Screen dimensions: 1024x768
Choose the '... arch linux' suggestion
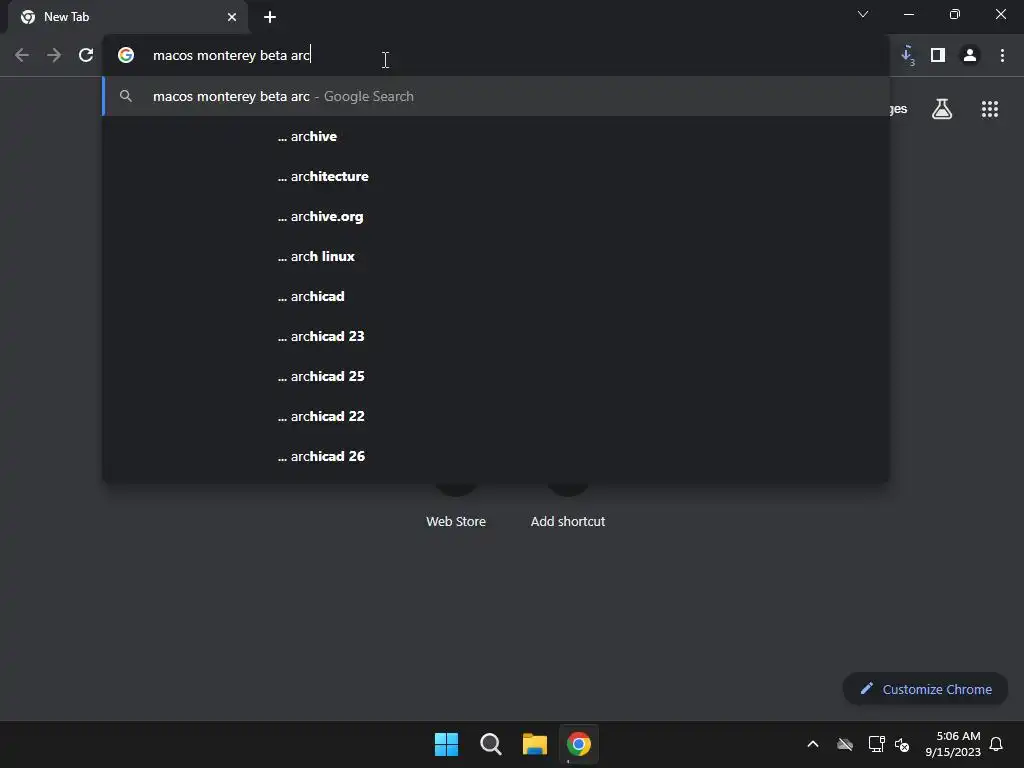pos(496,257)
